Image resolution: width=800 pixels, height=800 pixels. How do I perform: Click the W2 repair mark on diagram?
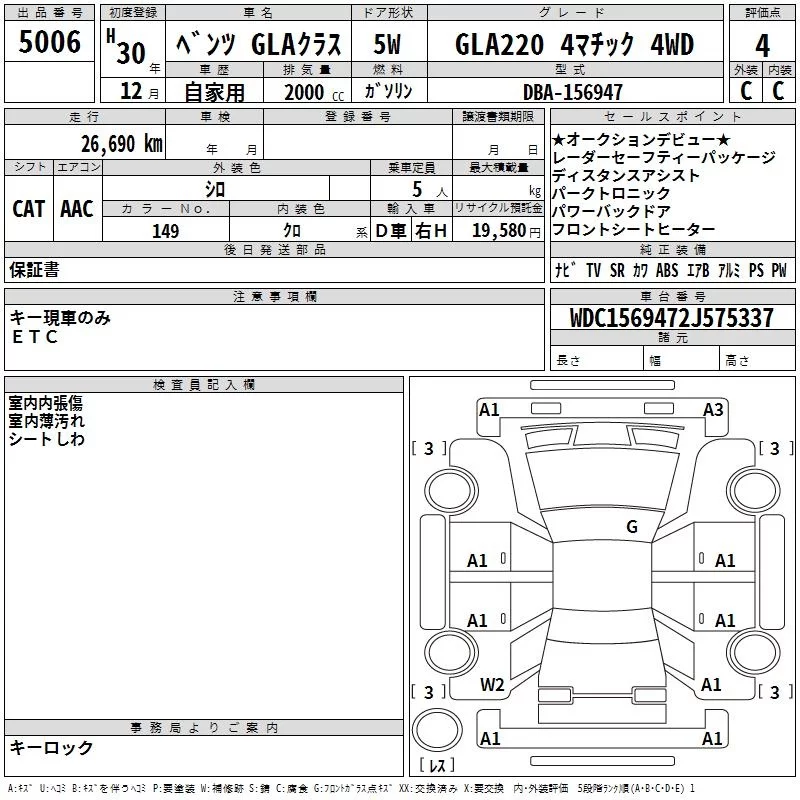492,685
